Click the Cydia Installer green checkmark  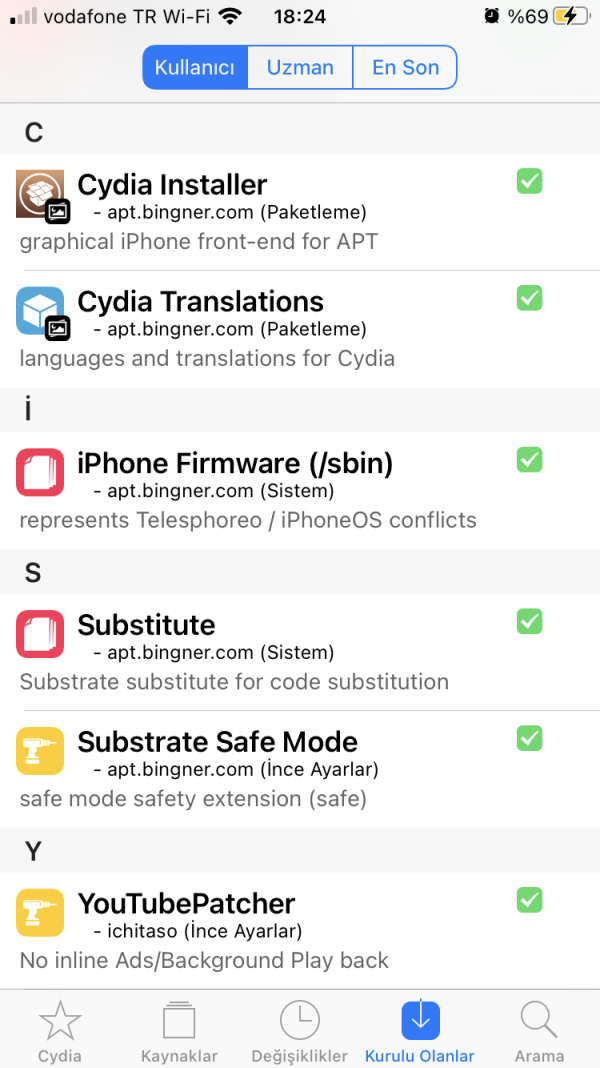coord(529,181)
